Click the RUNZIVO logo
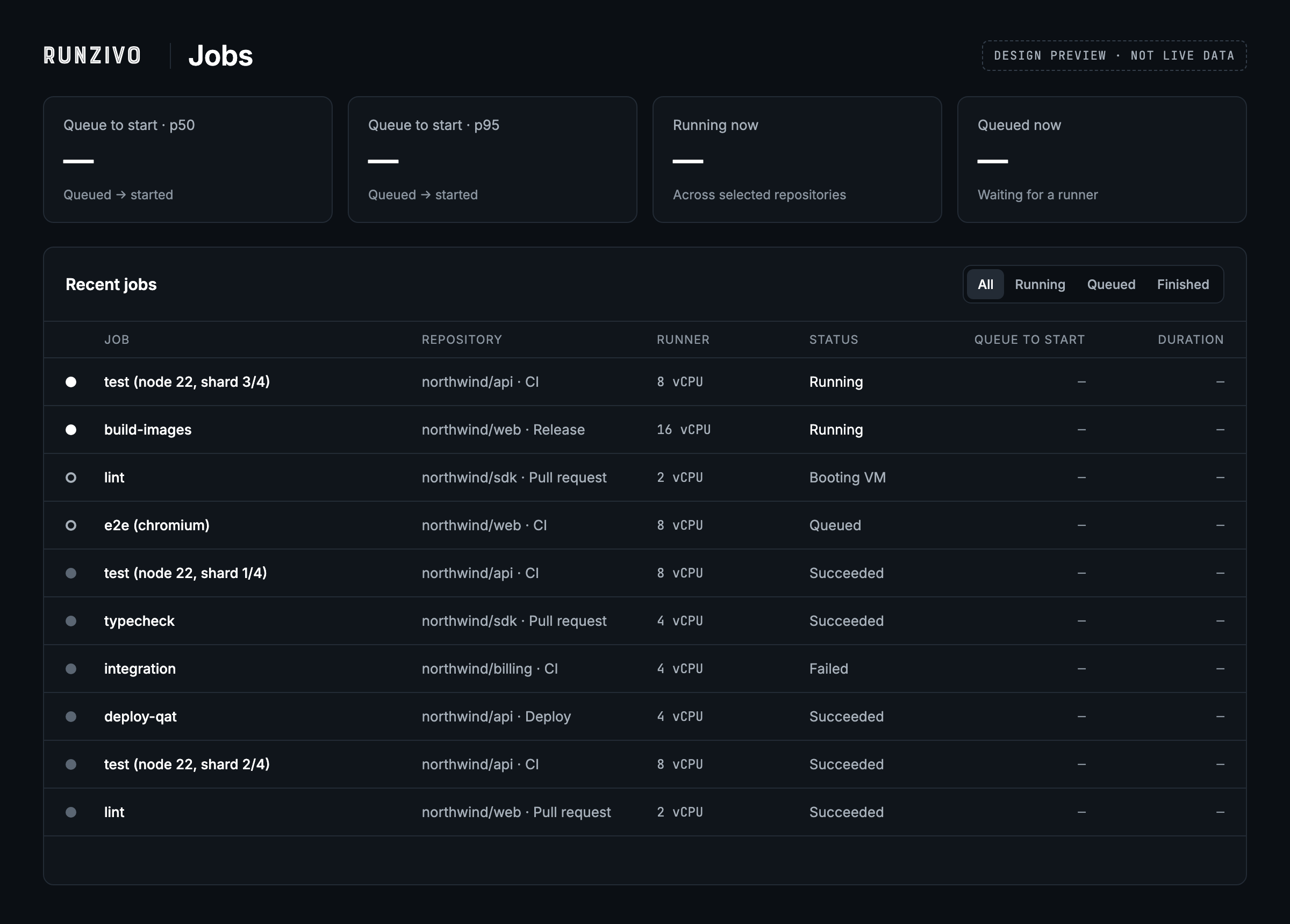 click(92, 56)
